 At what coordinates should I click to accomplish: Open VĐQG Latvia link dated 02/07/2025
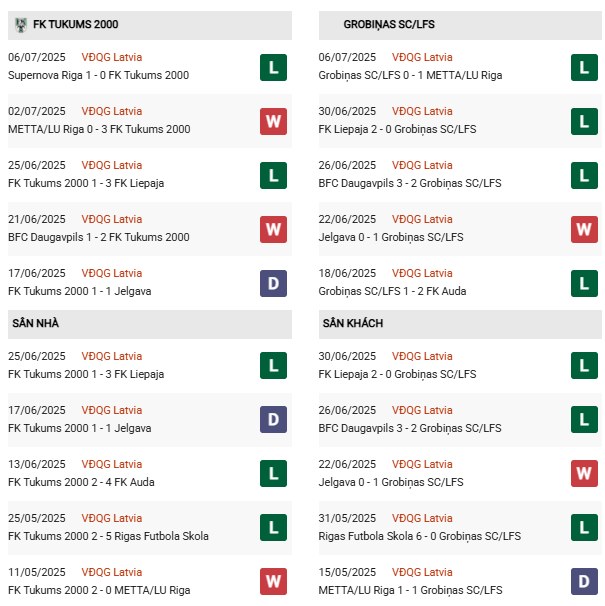click(x=112, y=111)
